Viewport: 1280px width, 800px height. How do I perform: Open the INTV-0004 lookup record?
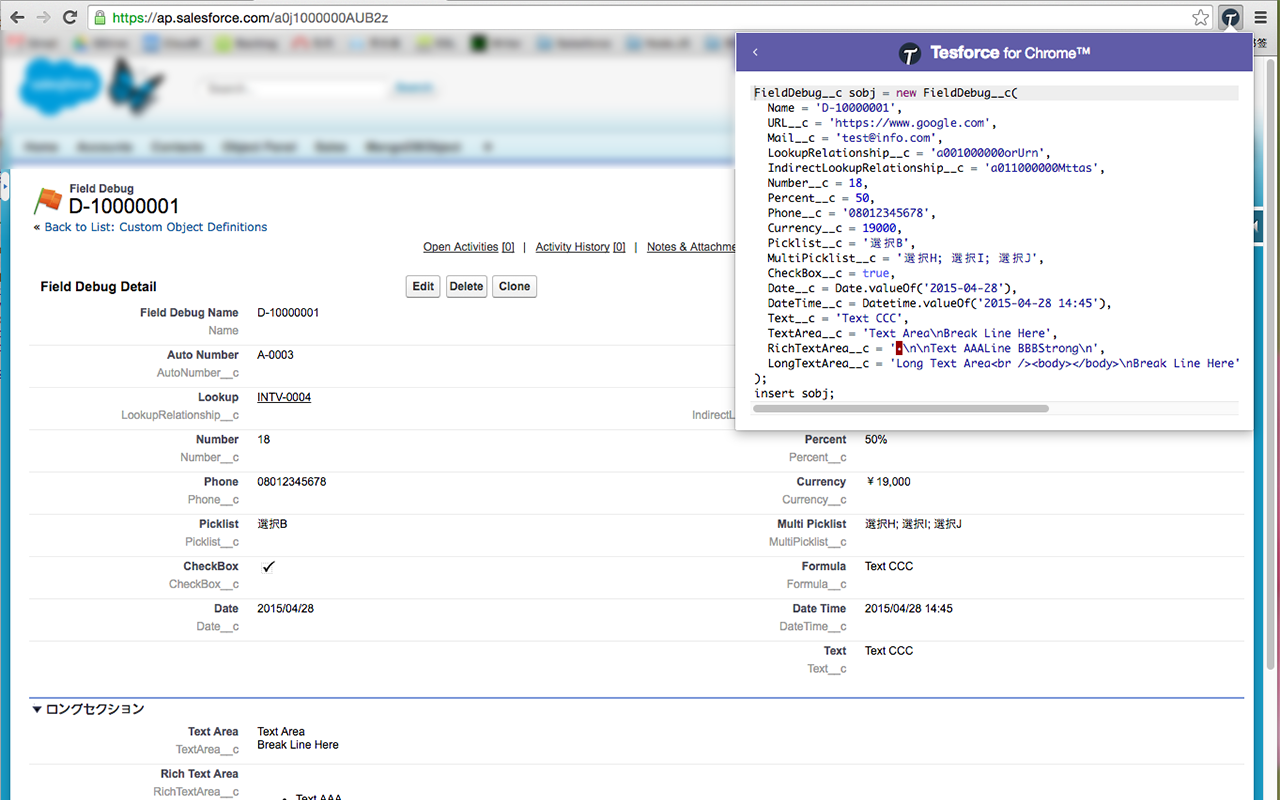pos(284,397)
